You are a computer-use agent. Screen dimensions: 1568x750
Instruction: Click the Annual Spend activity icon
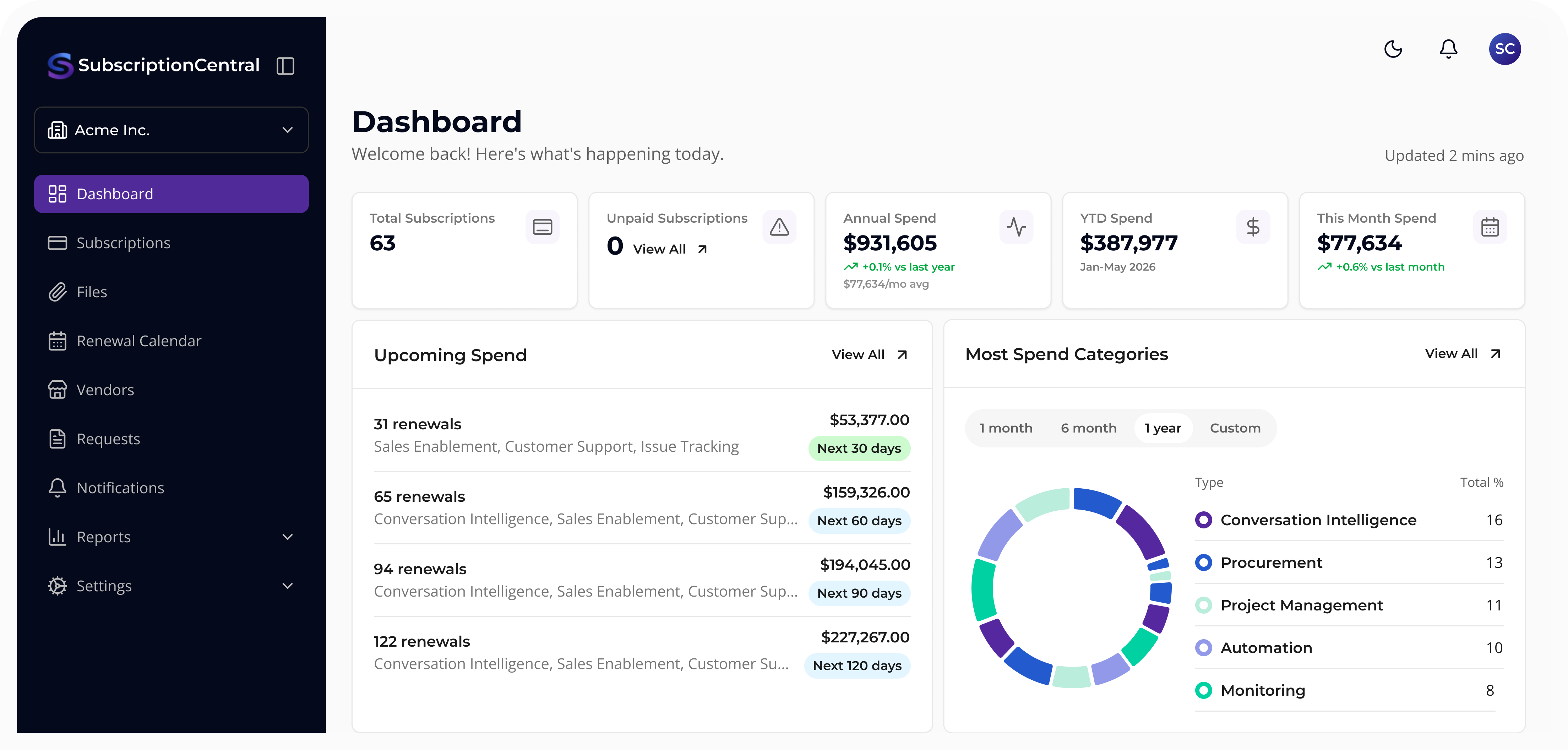tap(1016, 227)
